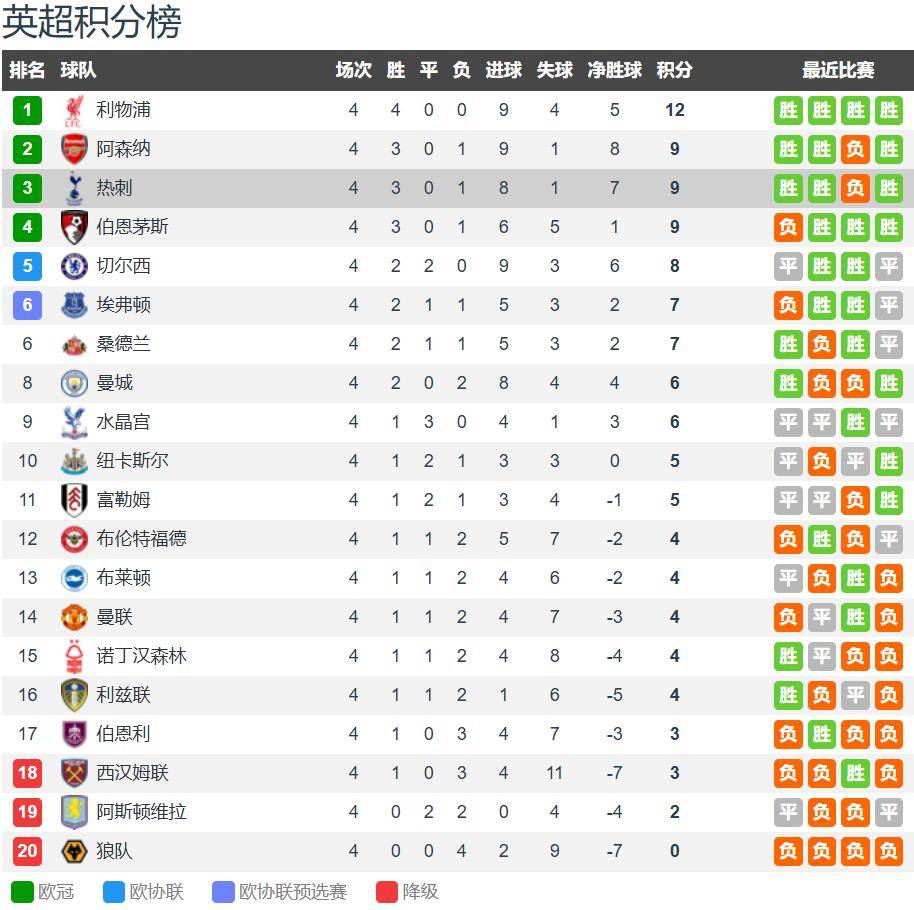Click the Manchester City crest icon

[x=74, y=383]
